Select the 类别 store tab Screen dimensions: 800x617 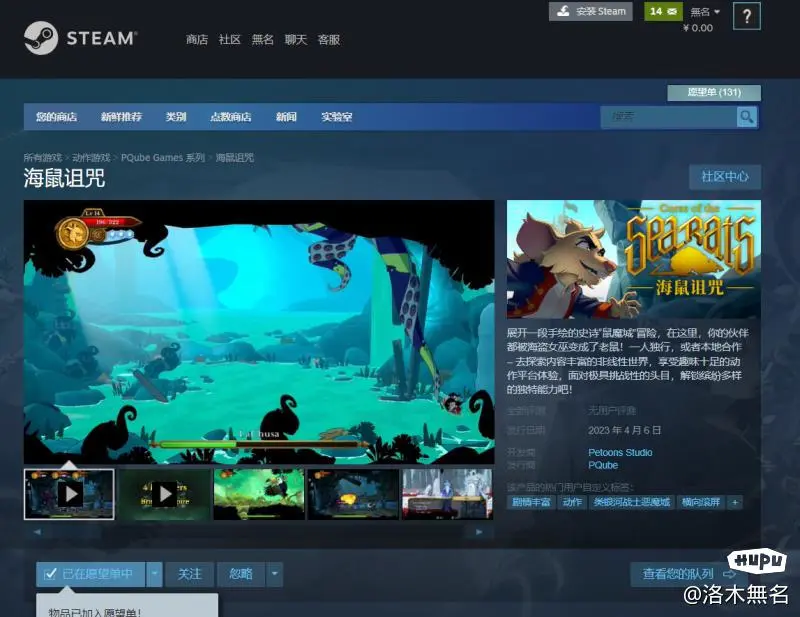click(176, 117)
